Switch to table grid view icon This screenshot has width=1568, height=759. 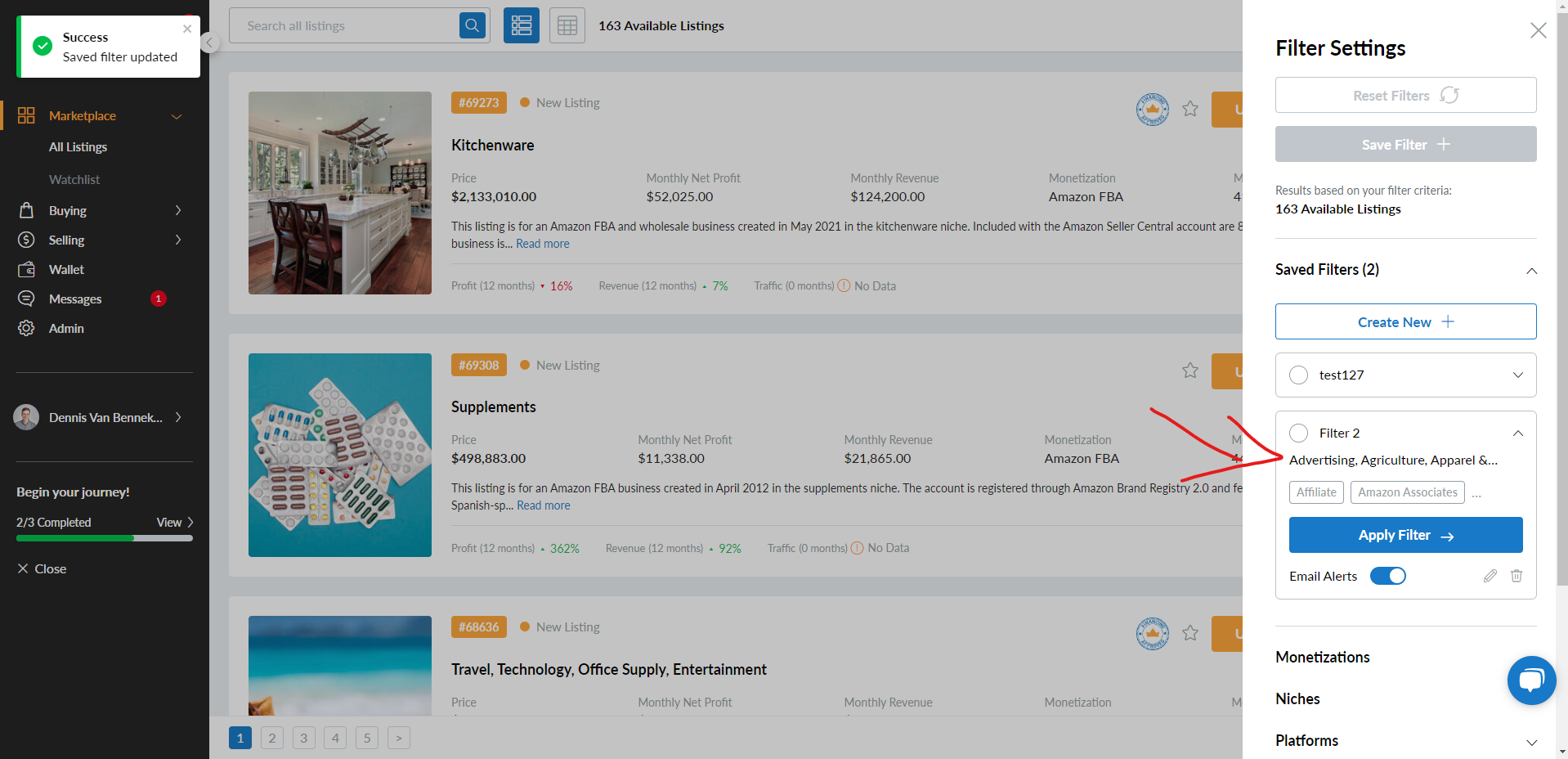point(567,26)
